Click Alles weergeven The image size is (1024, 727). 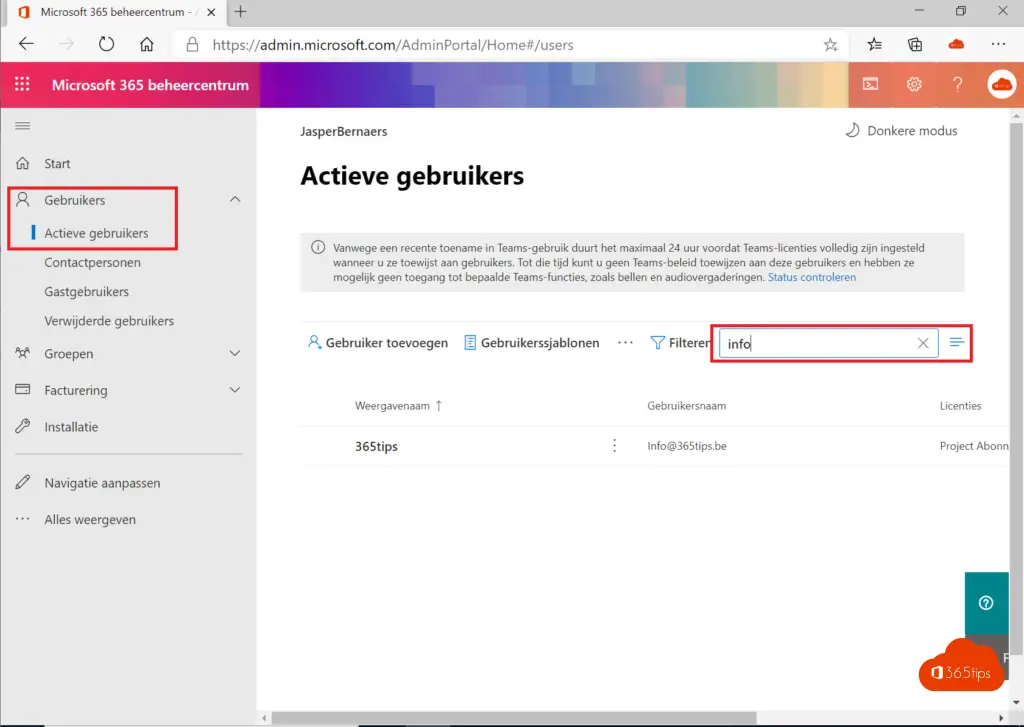90,520
